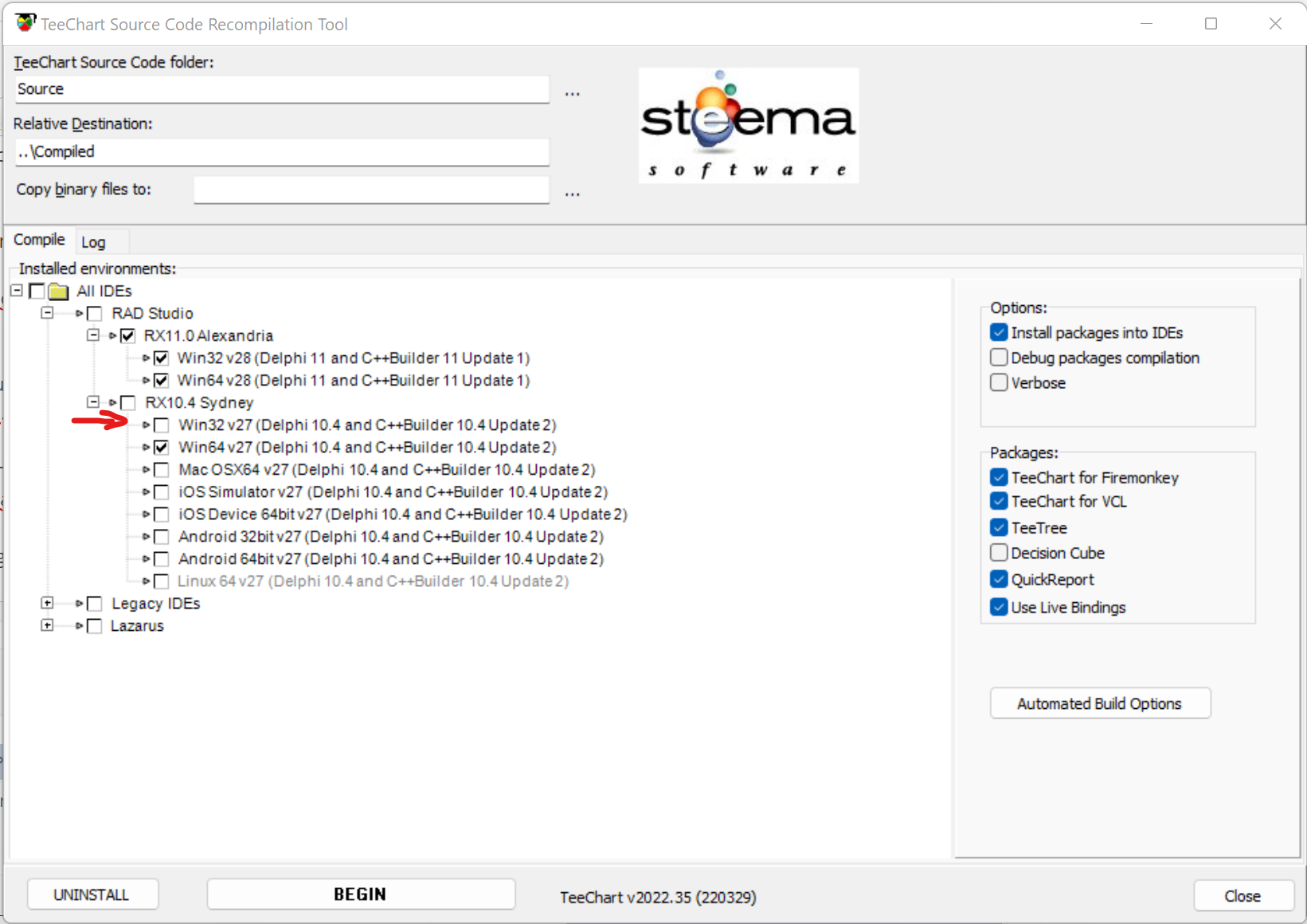Collapse the RX10.4 Sydney node

click(x=93, y=402)
